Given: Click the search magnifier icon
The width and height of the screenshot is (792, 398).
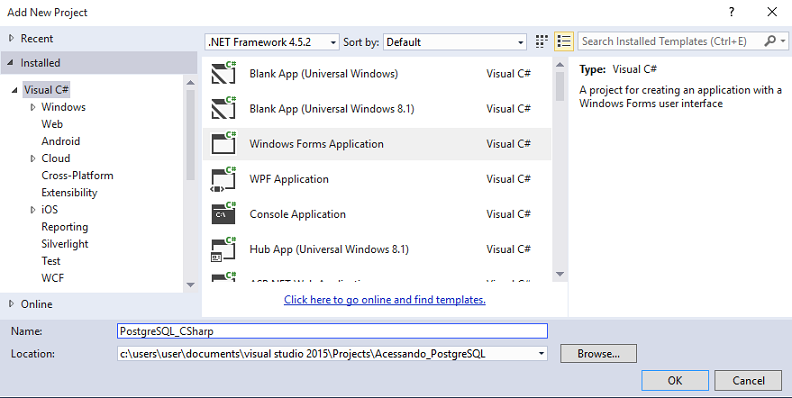Looking at the screenshot, I should (x=770, y=41).
